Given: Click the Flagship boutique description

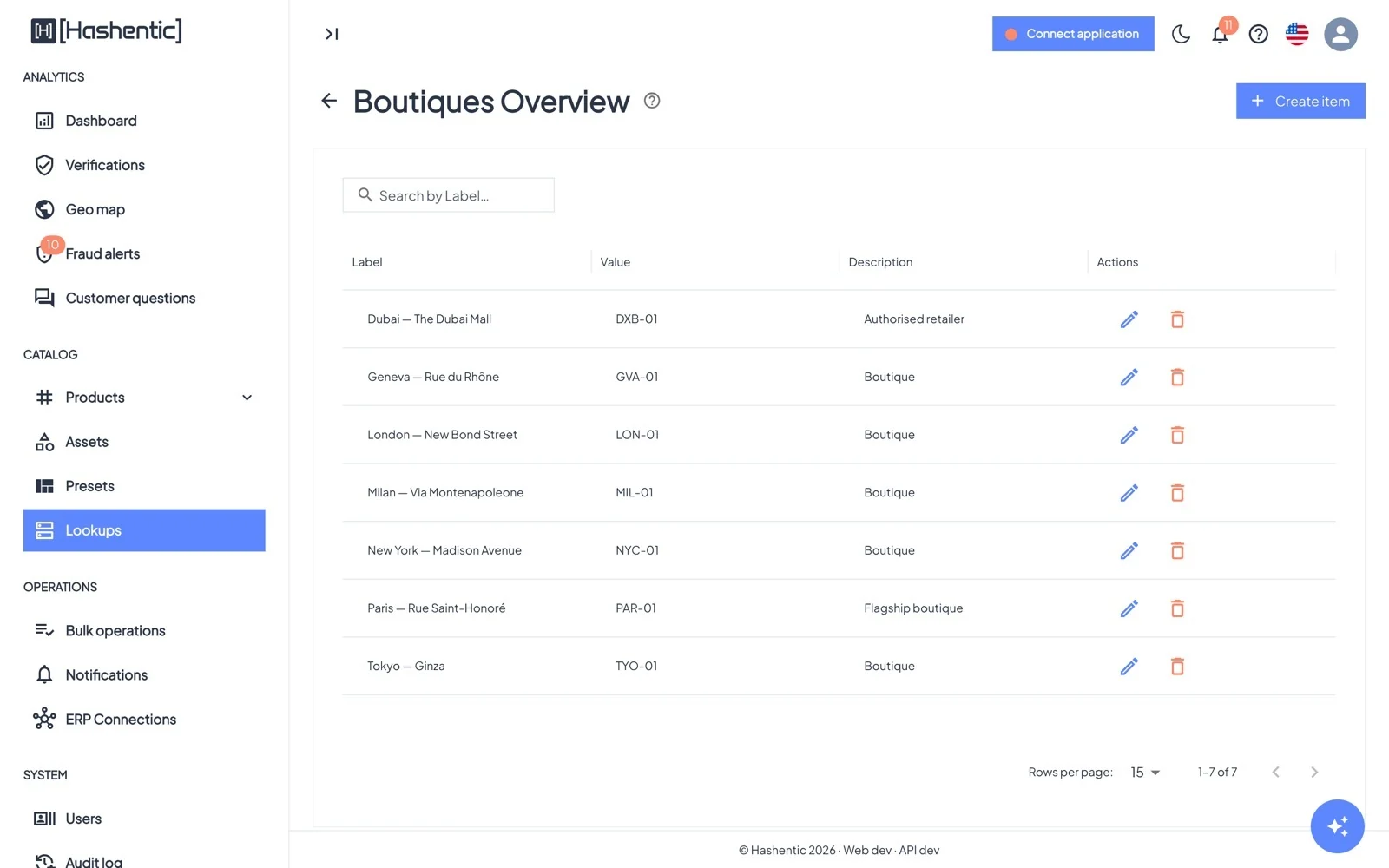Looking at the screenshot, I should pos(913,608).
